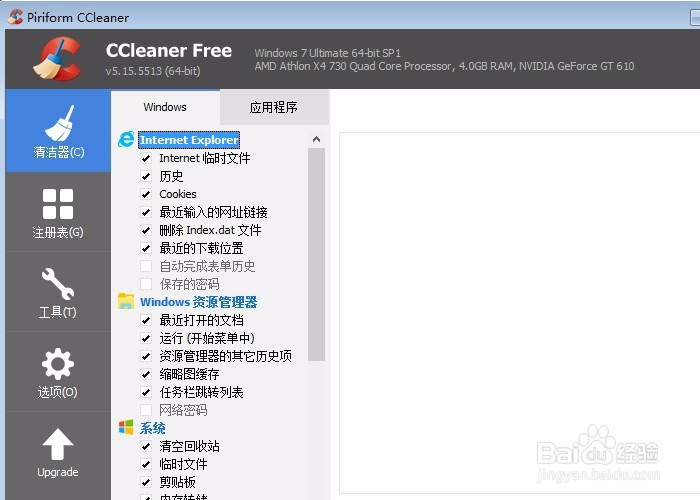Enable 保存的密码 checkbox
The image size is (700, 500).
pos(146,284)
